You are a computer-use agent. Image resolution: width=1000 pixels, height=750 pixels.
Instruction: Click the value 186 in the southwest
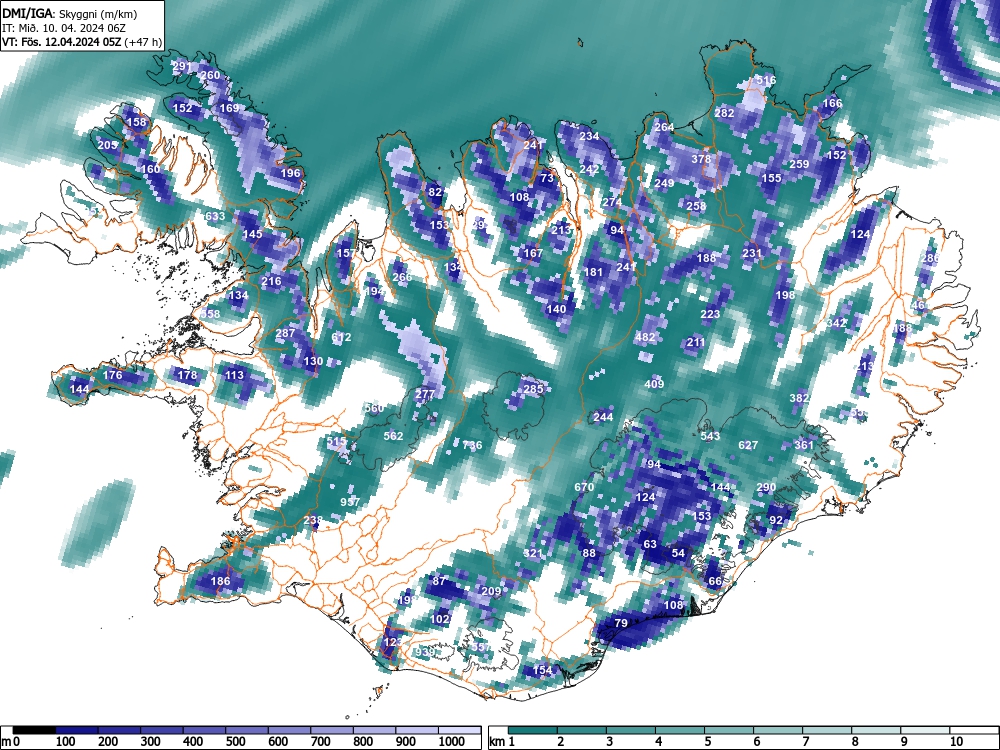[x=220, y=581]
